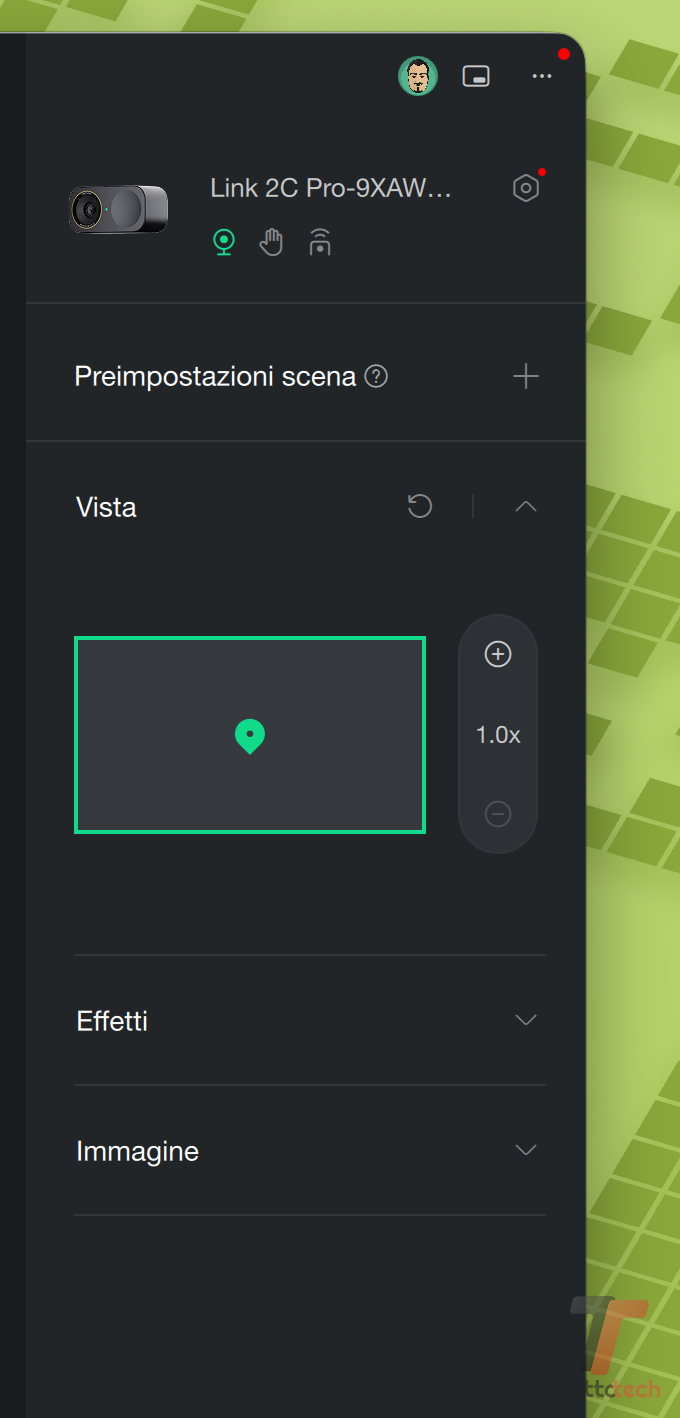
Task: Click the Link 2C Pro device name
Action: tap(331, 188)
